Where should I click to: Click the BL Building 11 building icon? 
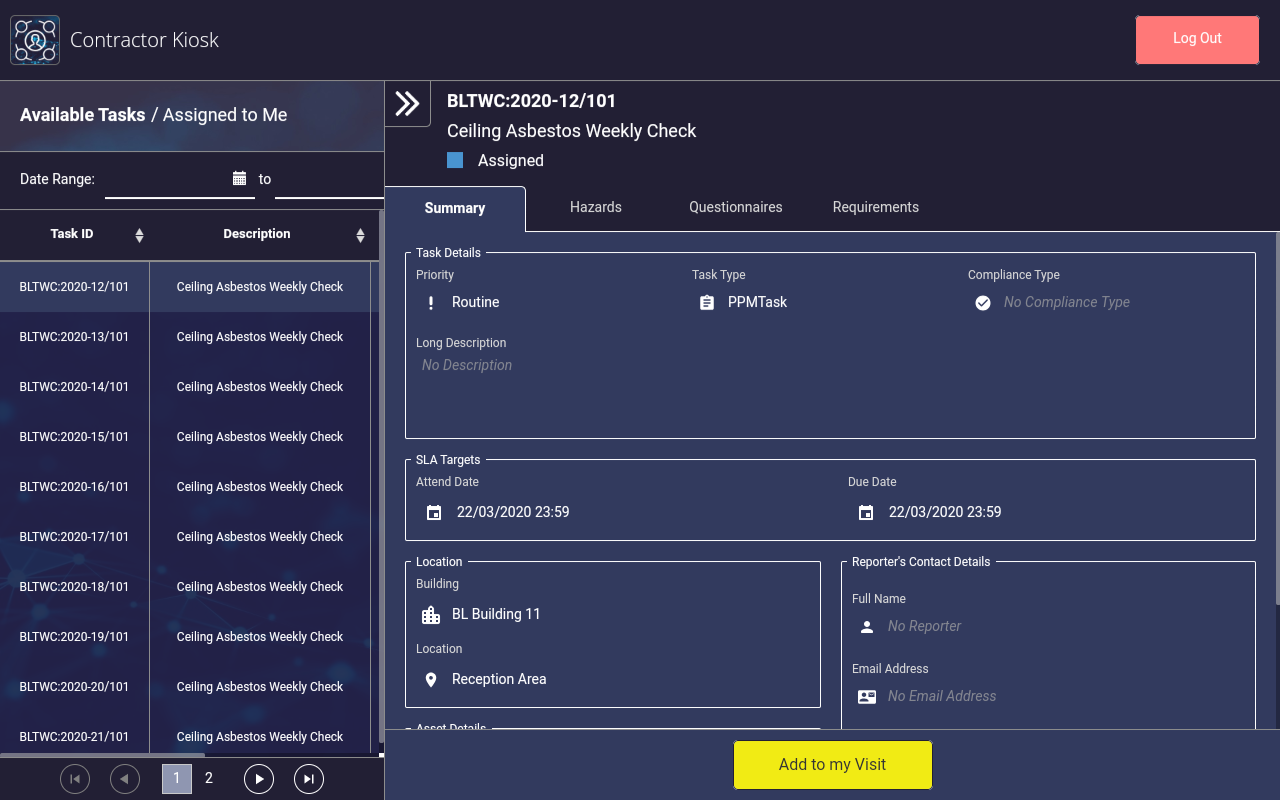431,615
